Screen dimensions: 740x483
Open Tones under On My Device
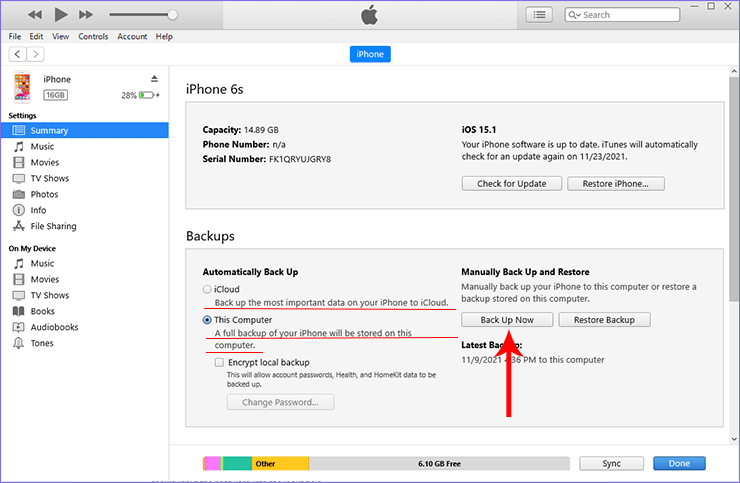point(42,343)
